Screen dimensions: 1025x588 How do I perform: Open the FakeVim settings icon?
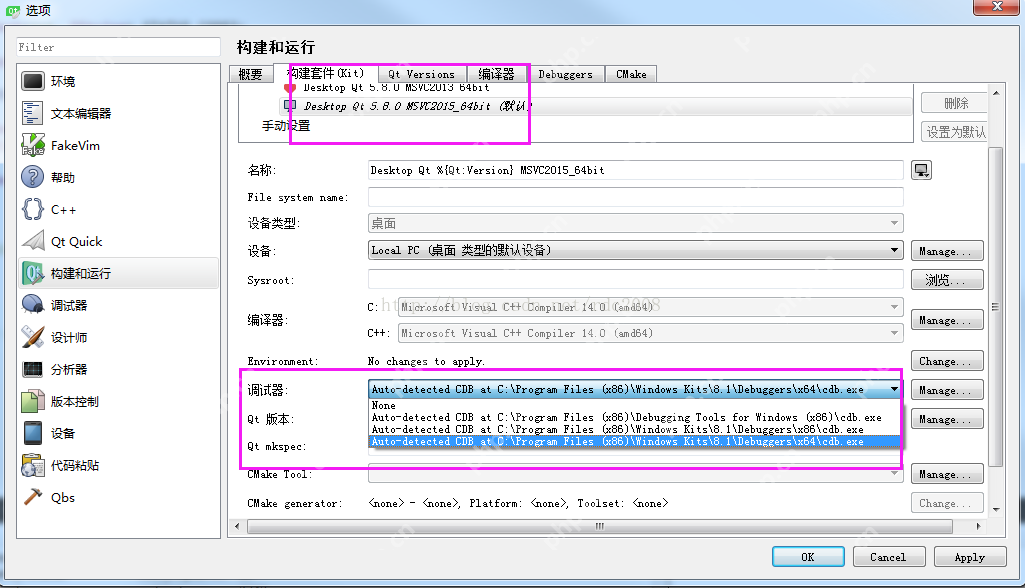33,145
